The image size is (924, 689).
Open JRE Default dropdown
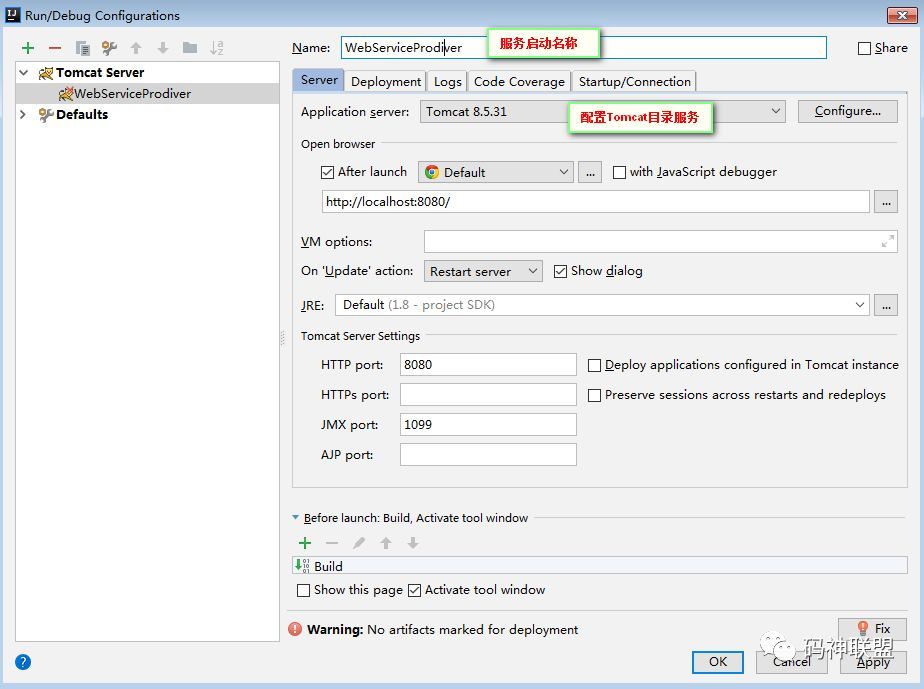pos(602,305)
